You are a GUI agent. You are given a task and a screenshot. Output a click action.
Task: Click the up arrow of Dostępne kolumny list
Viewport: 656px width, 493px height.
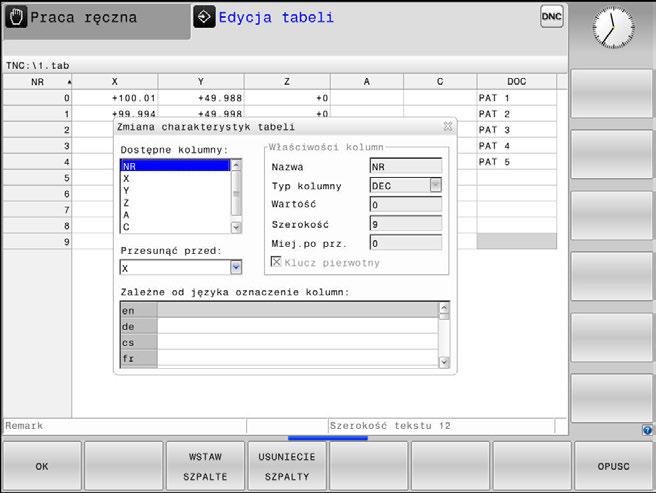[236, 165]
